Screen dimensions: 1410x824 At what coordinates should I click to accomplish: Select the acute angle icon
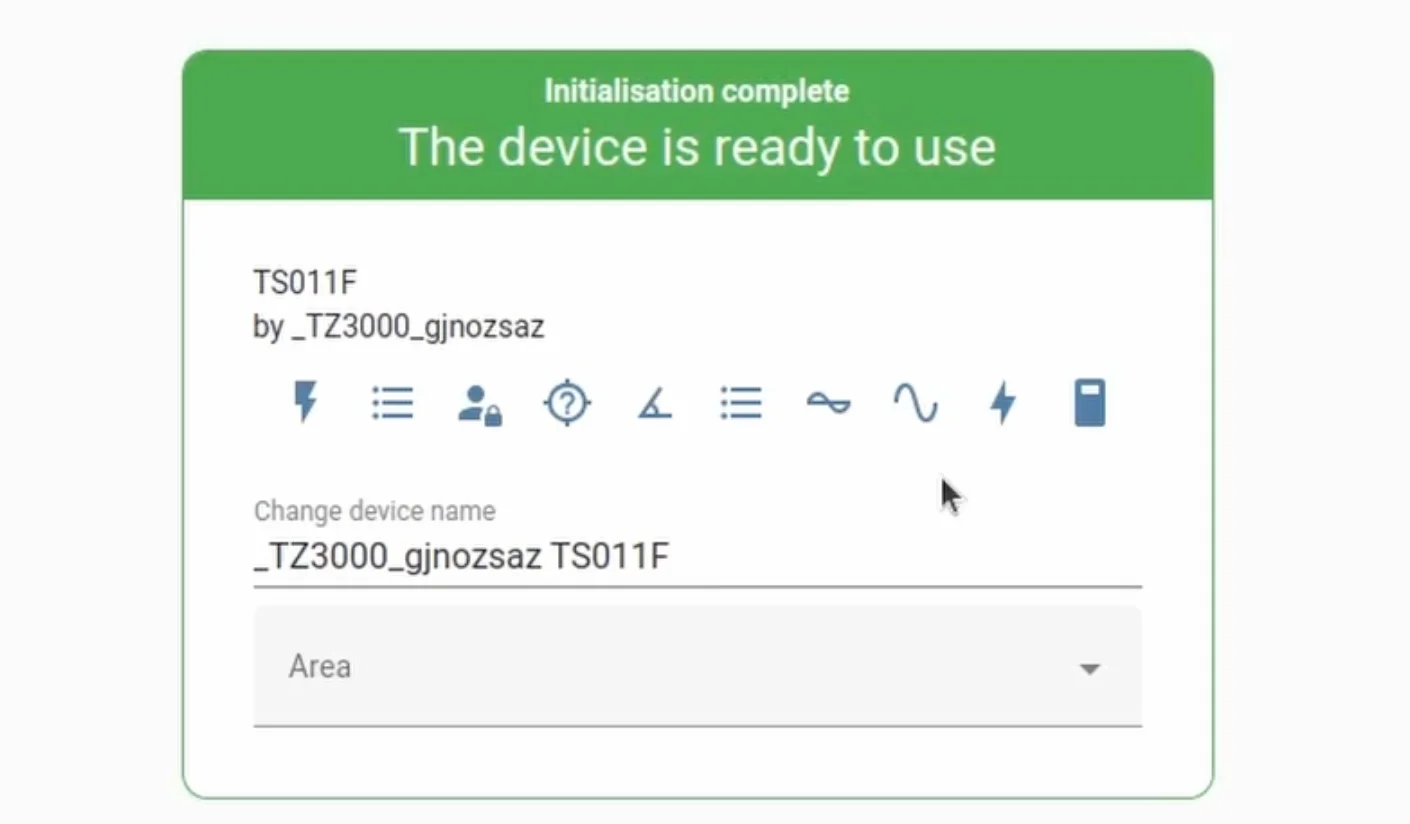655,404
